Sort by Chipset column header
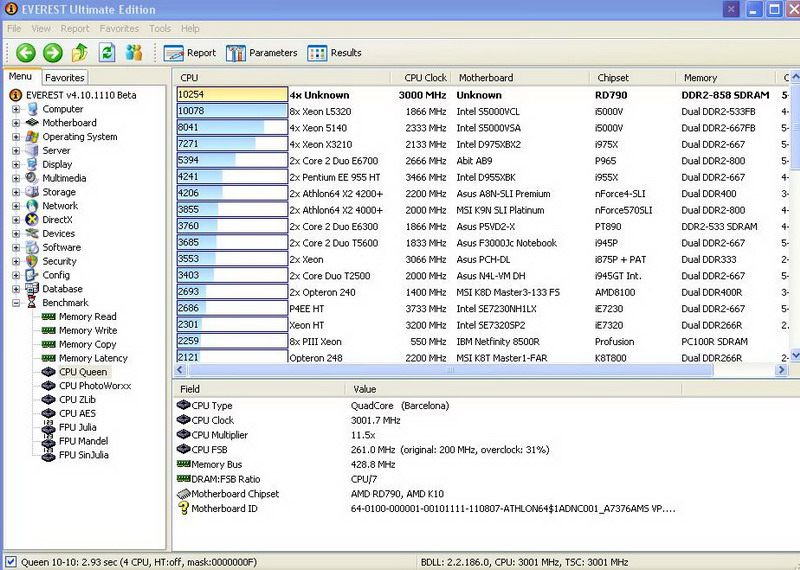The image size is (800, 570). point(633,78)
